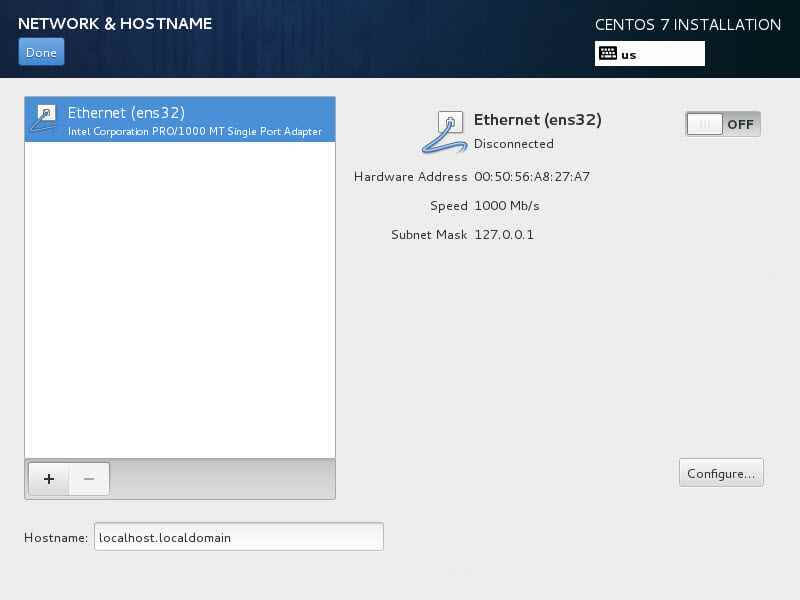
Task: Toggle the Ethernet ens32 switch on
Action: point(723,124)
